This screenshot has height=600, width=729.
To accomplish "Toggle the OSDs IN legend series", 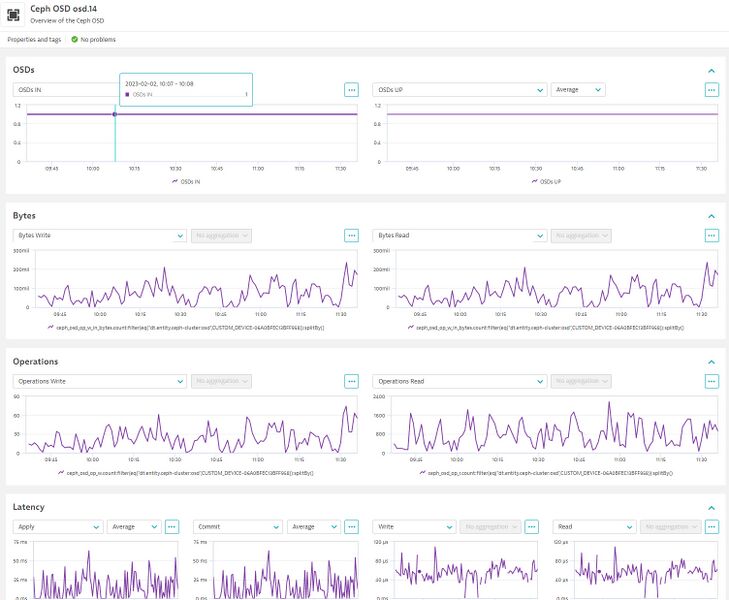I will click(x=186, y=182).
